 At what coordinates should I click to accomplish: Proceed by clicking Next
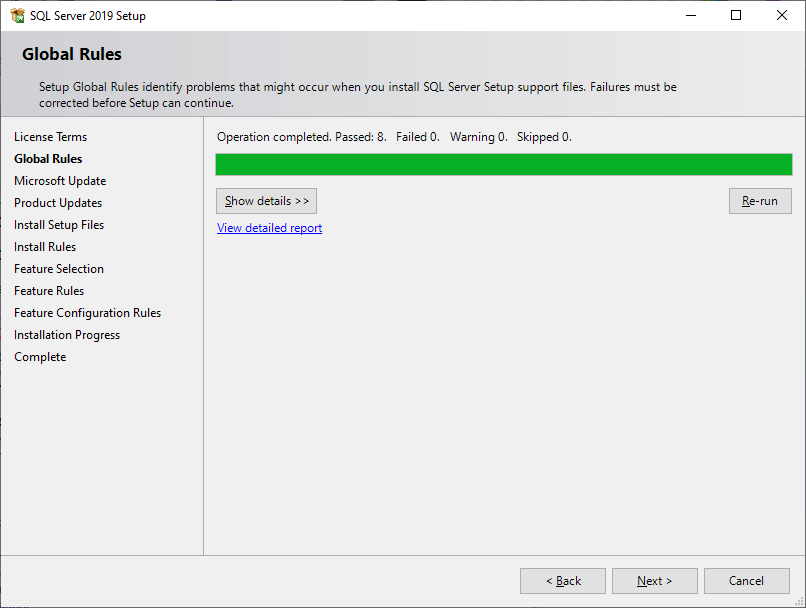pos(654,580)
